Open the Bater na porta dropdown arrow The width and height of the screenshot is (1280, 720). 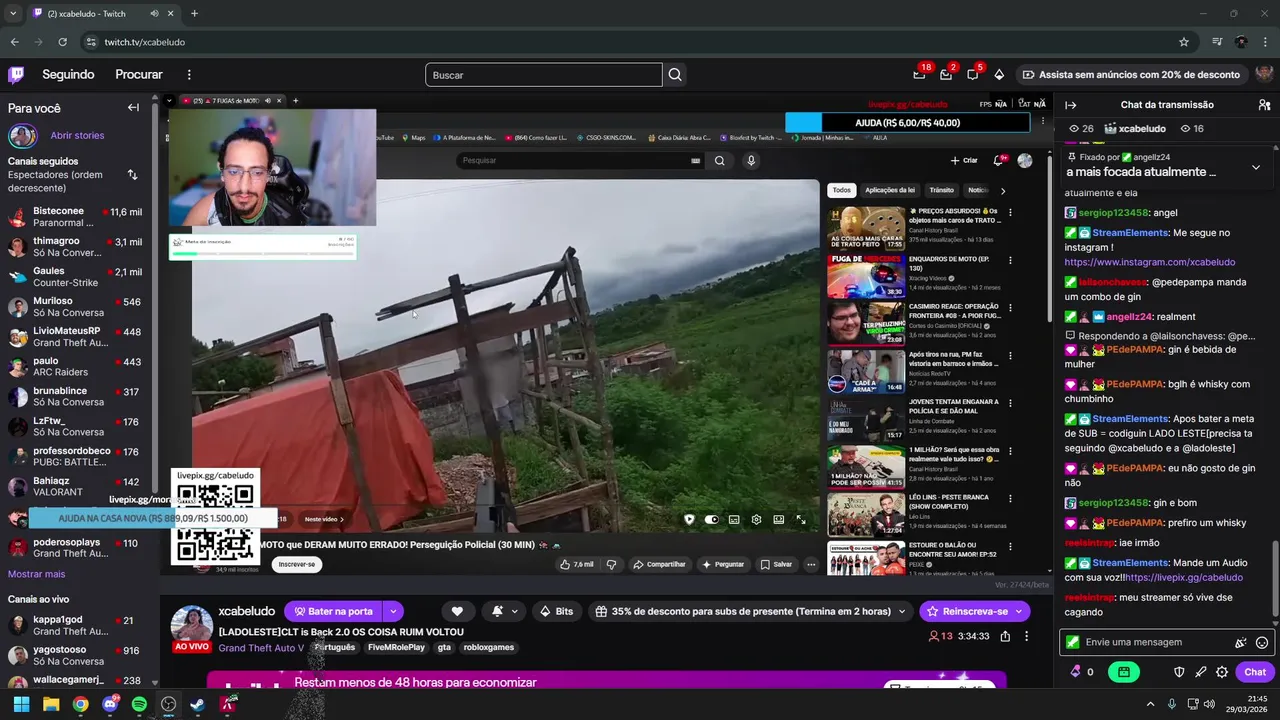(394, 611)
